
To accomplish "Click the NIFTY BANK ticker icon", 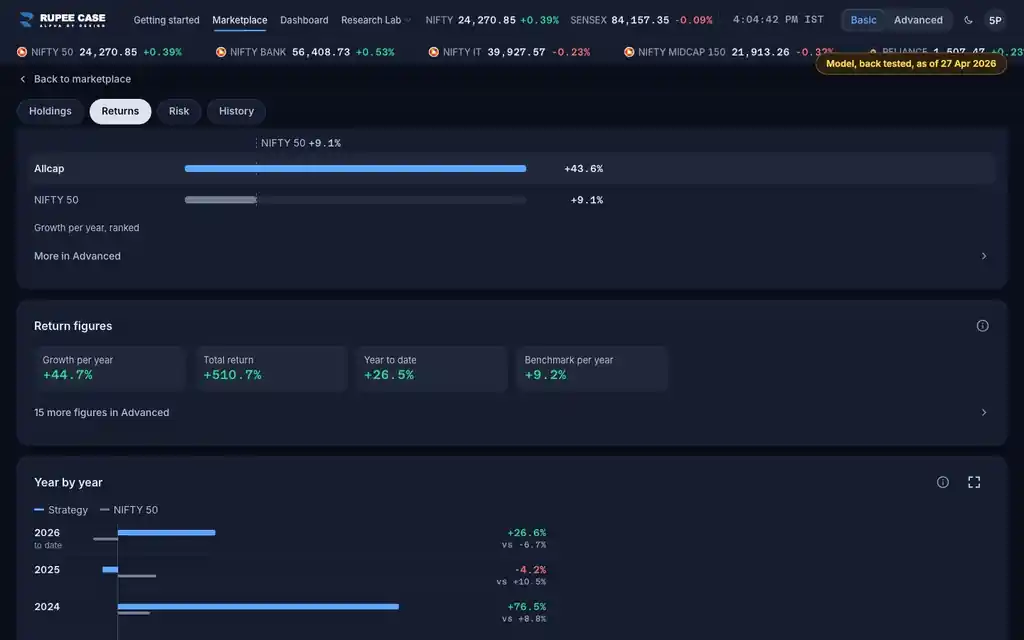I will [221, 52].
